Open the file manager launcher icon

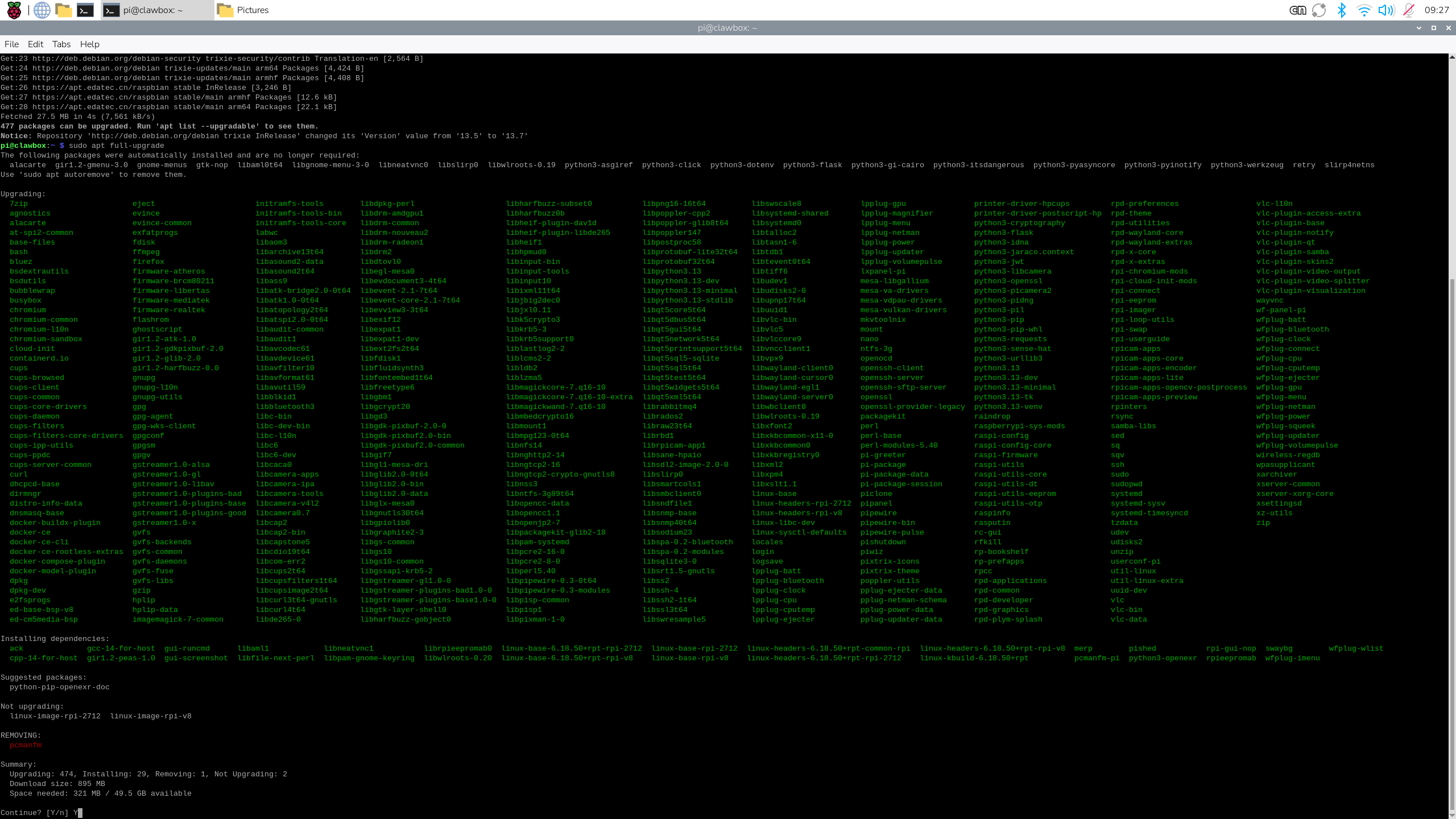click(x=63, y=10)
